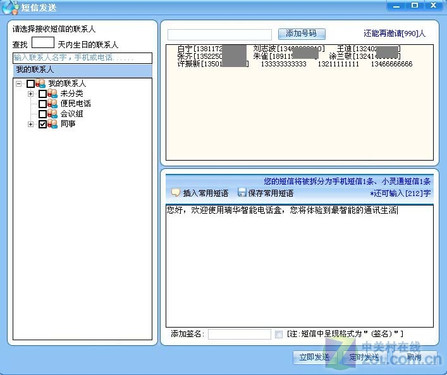
Task: Check the 未分类 group checkbox
Action: 43,94
